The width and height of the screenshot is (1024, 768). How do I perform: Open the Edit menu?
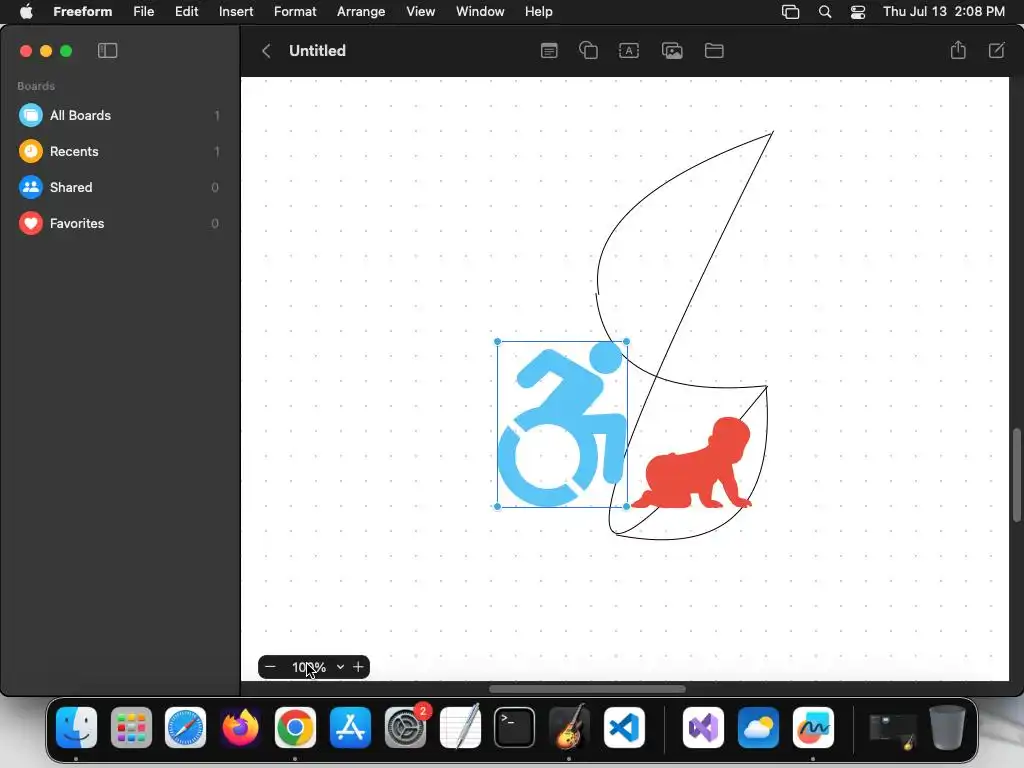(x=186, y=12)
